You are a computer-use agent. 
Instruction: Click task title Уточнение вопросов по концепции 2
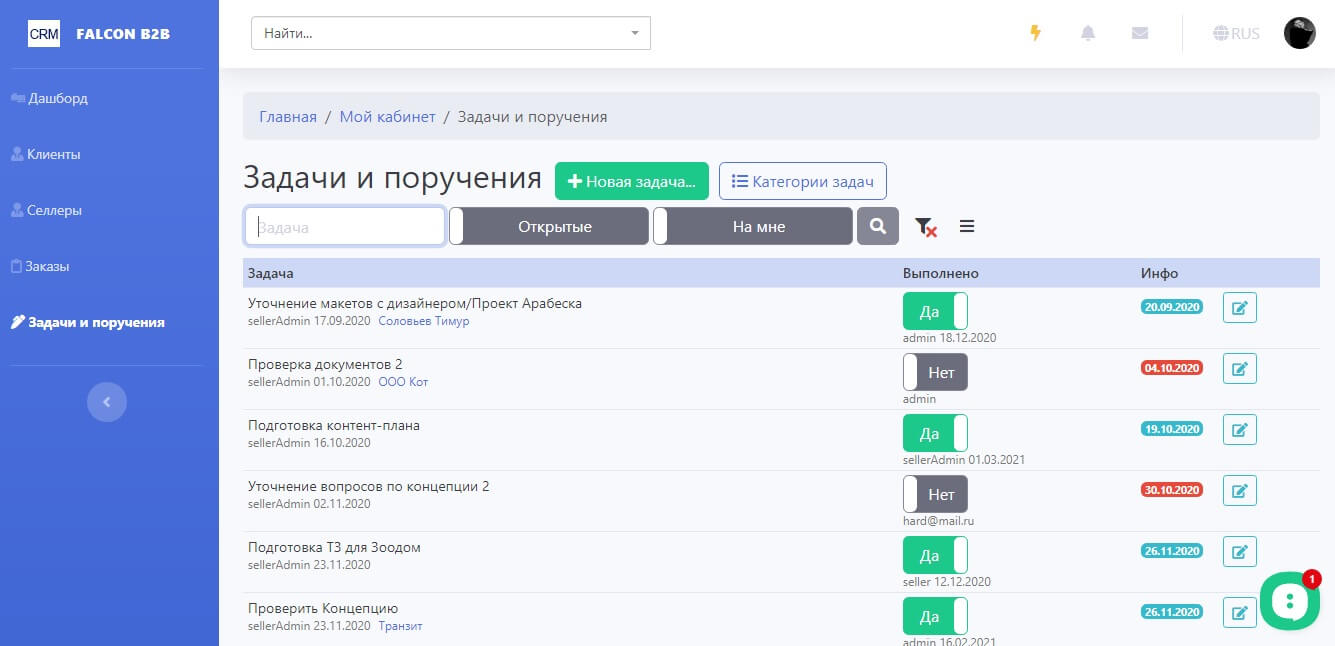tap(369, 486)
